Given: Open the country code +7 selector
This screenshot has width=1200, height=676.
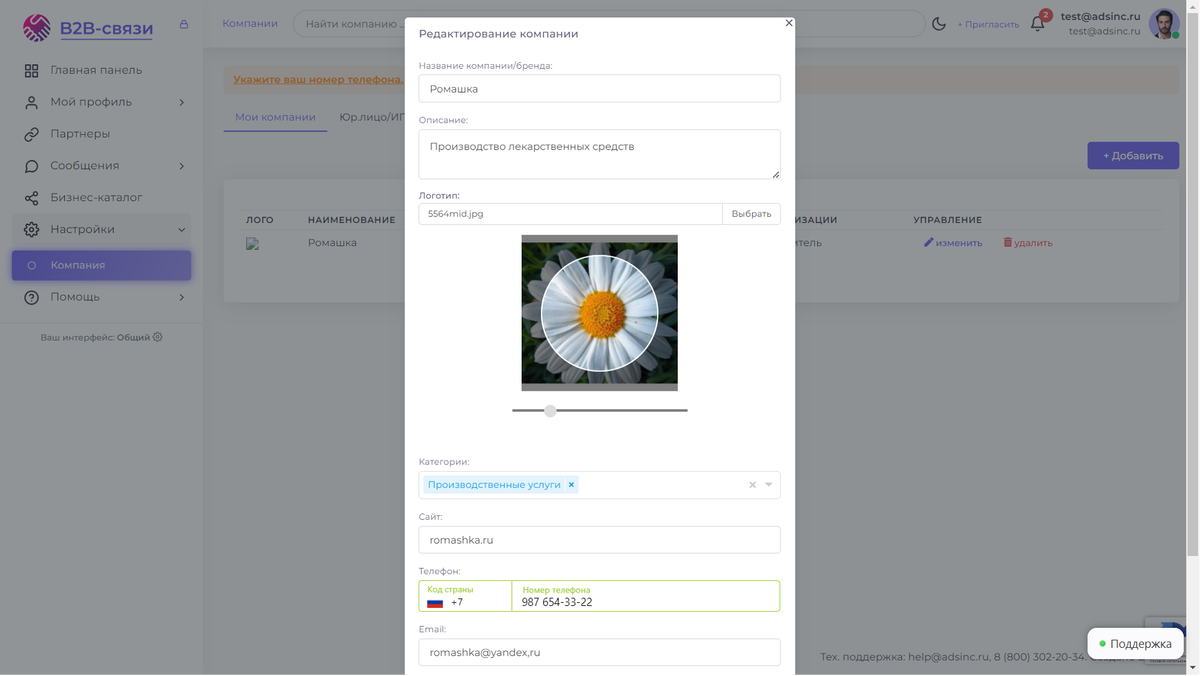Looking at the screenshot, I should tap(465, 597).
